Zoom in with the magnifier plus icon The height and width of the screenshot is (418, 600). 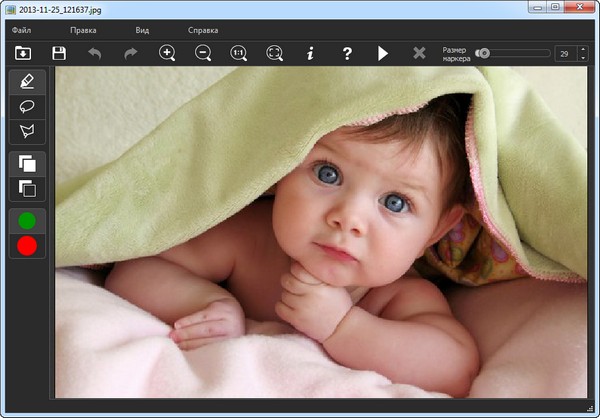point(167,53)
